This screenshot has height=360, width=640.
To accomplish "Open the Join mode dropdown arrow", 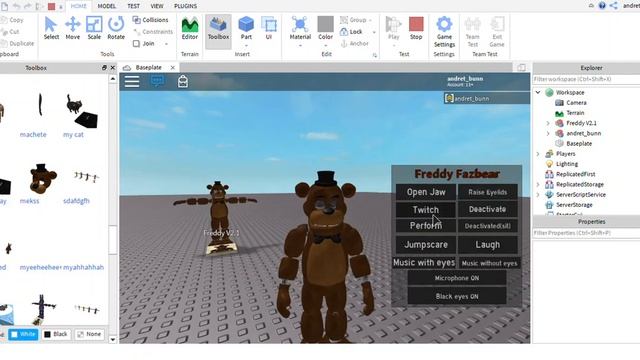I will pos(167,44).
